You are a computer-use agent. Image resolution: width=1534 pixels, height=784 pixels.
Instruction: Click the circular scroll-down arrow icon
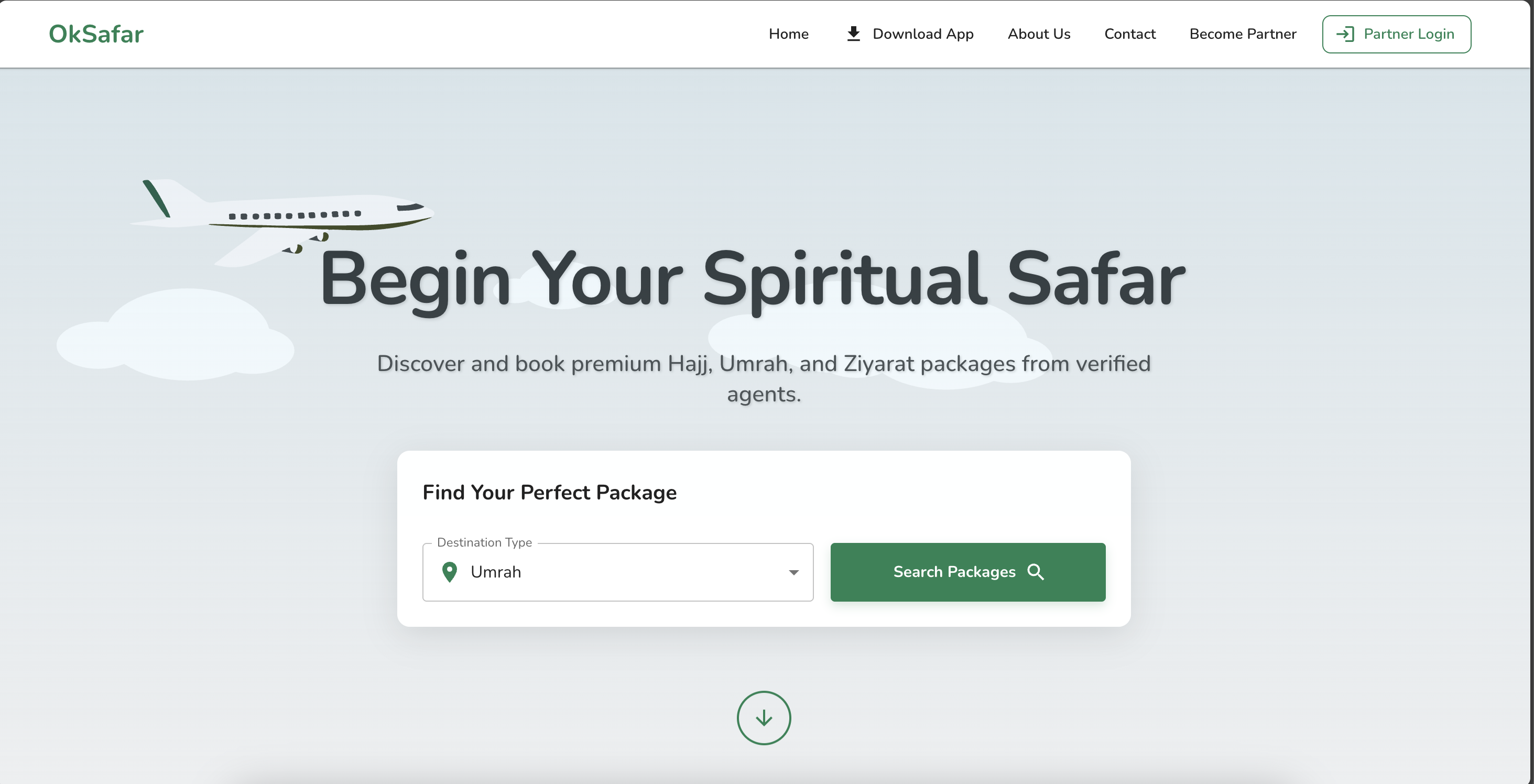coord(764,718)
